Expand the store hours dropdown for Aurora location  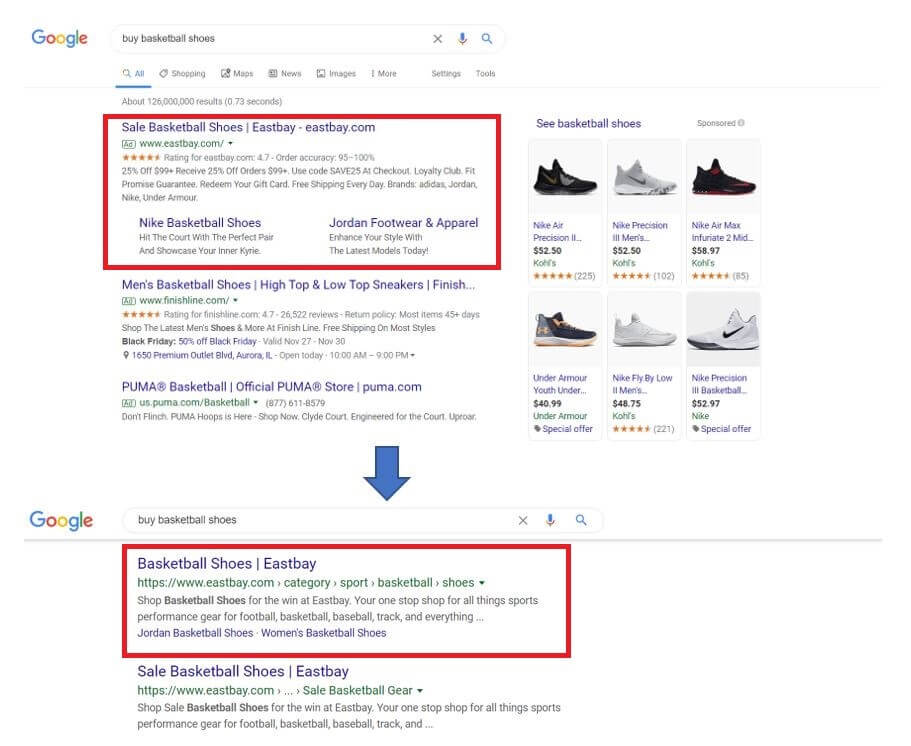tap(413, 355)
